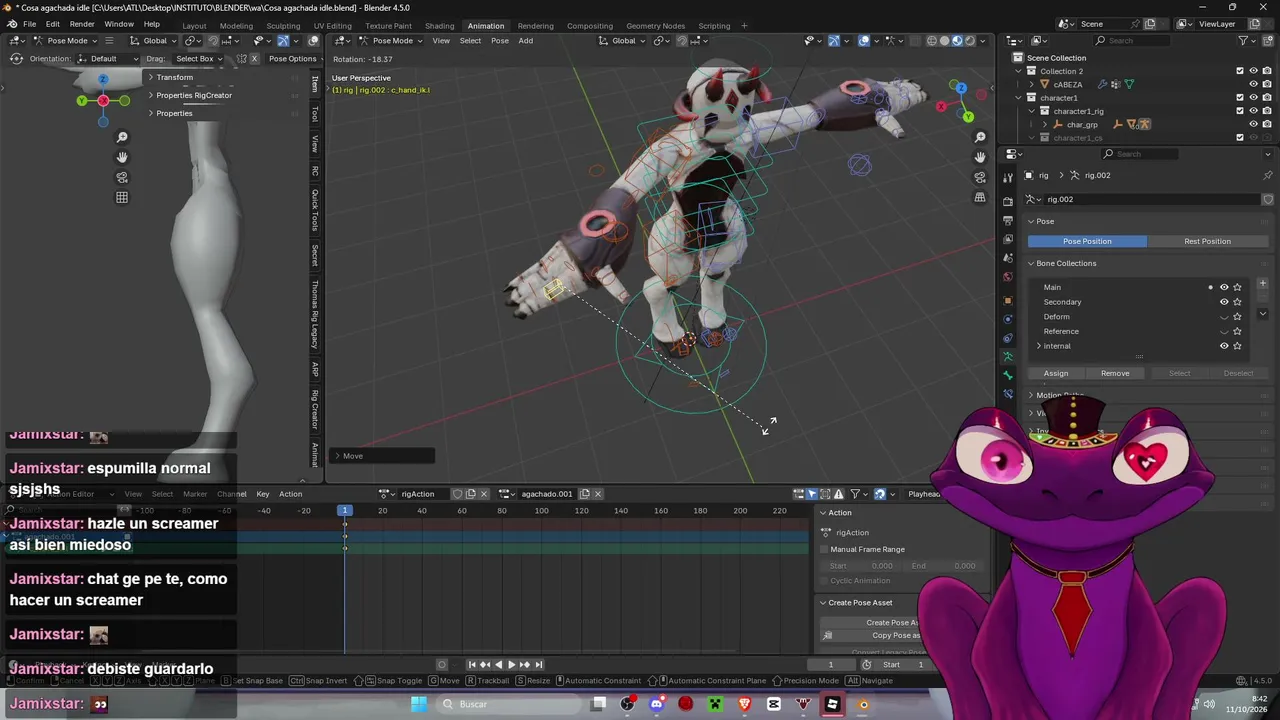The width and height of the screenshot is (1280, 720).
Task: Open the Tool properties tab (wrench icon)
Action: [1008, 177]
